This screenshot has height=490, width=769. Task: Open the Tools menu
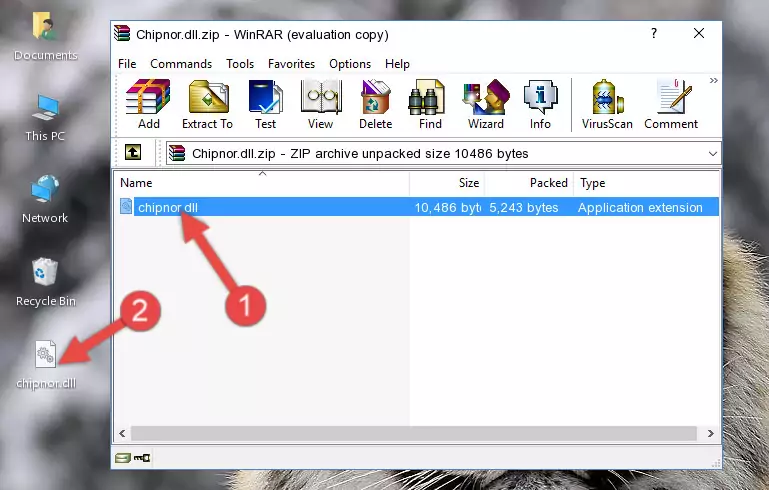click(240, 64)
